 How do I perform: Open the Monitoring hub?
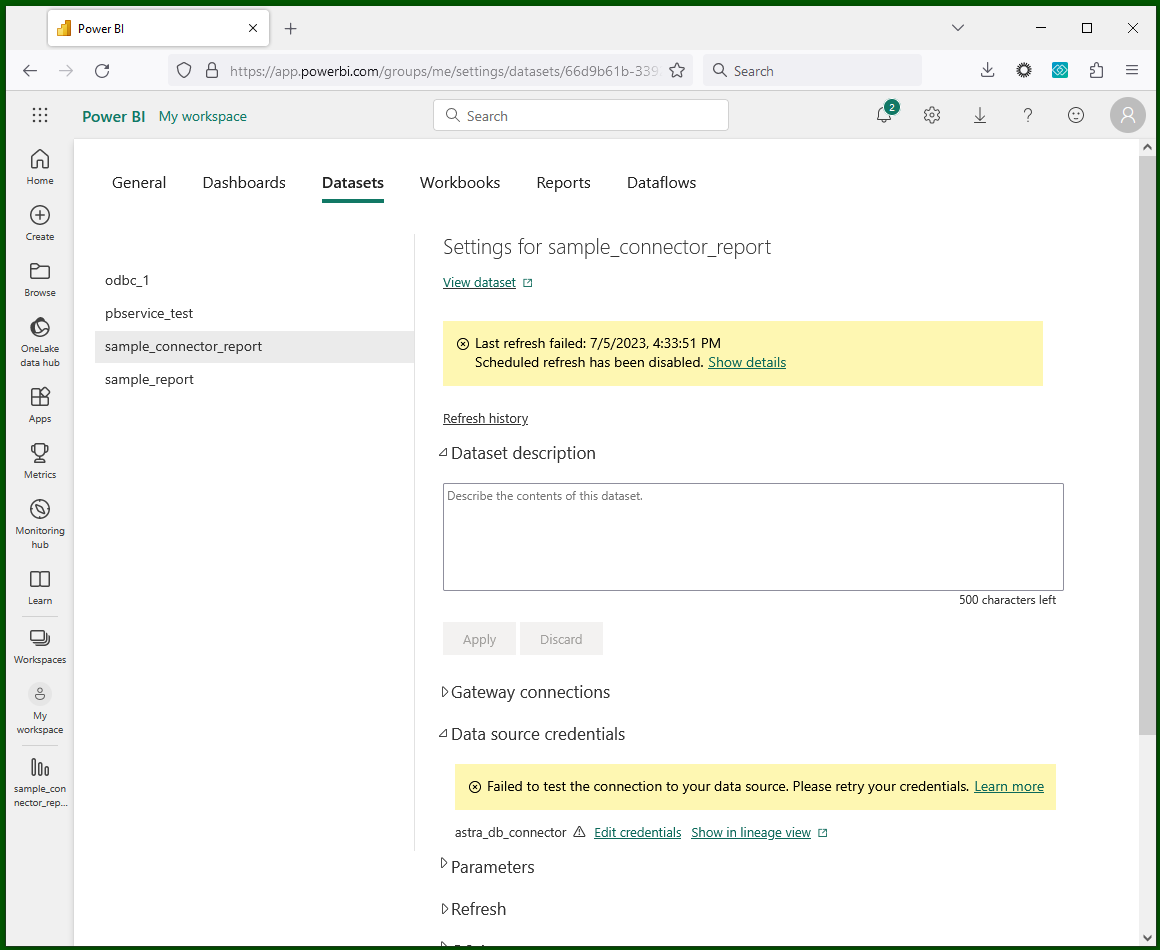40,525
